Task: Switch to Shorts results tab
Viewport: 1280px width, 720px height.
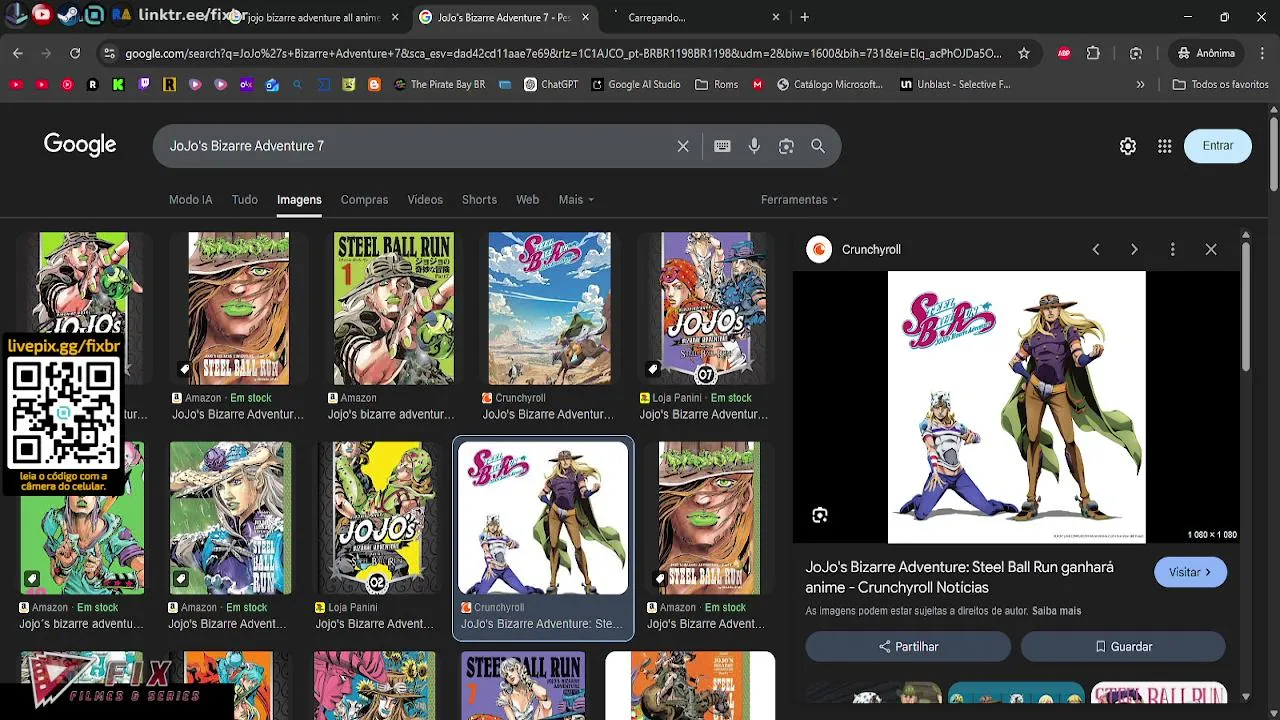Action: pyautogui.click(x=479, y=200)
